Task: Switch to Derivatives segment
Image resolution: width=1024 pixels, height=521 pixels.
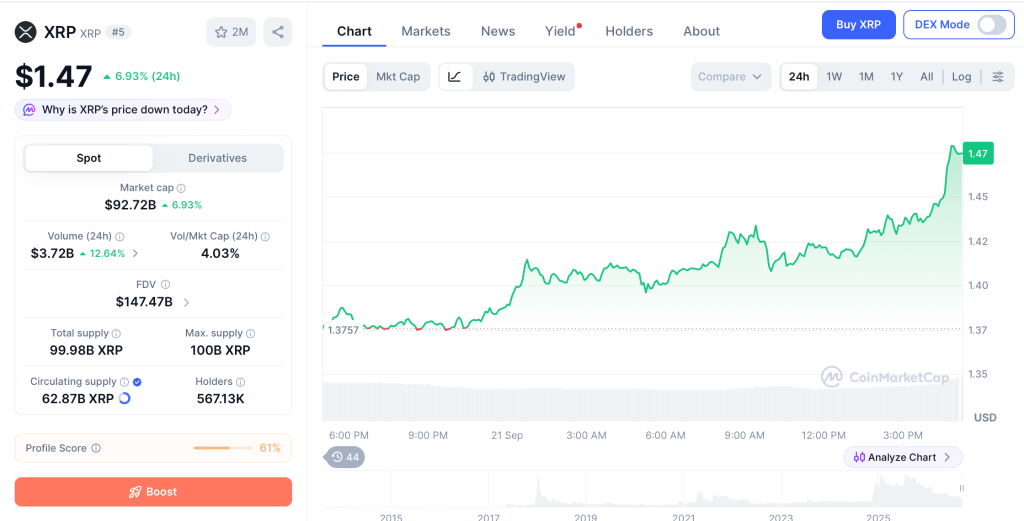Action: point(217,158)
